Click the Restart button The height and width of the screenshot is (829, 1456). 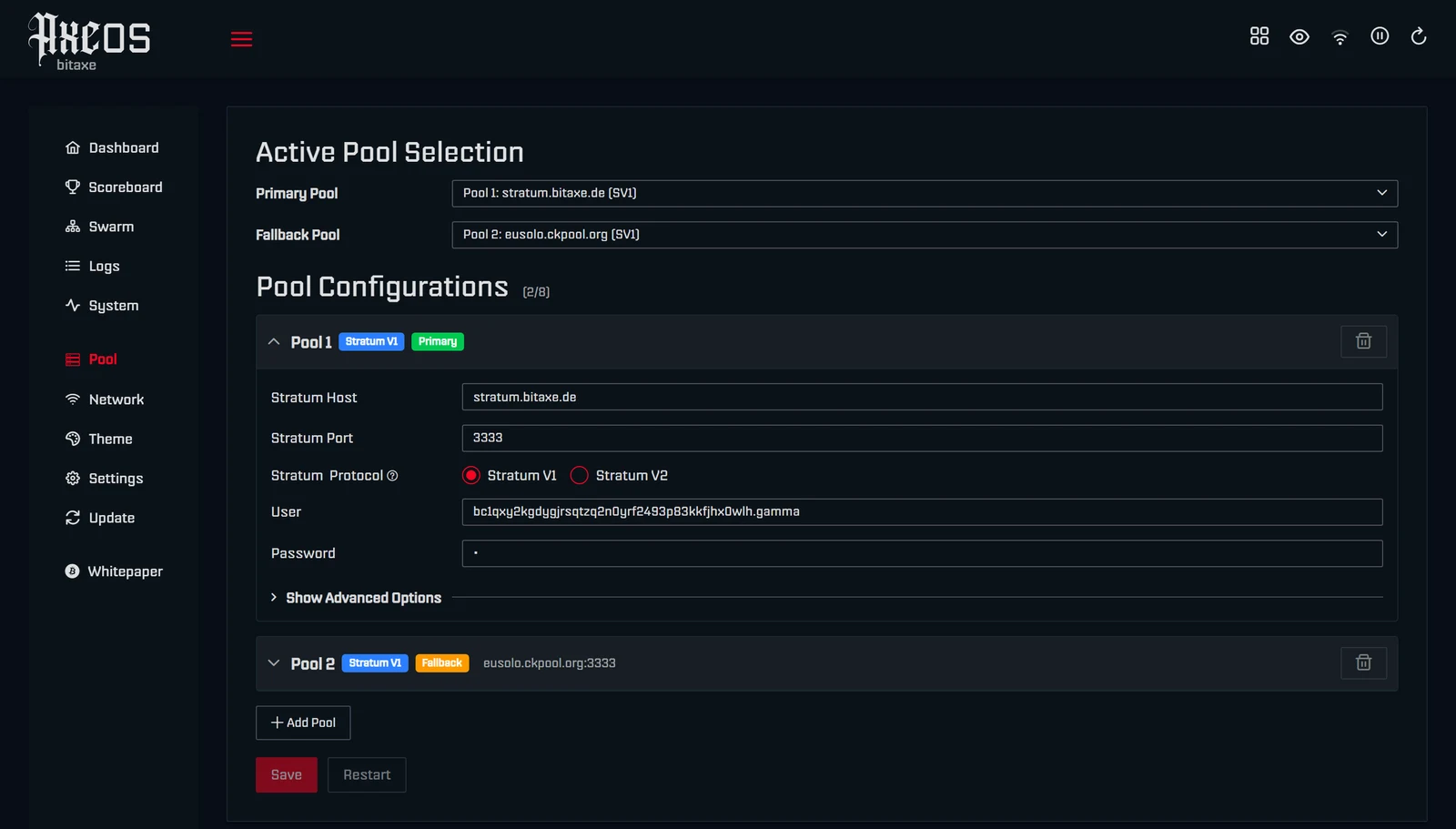(367, 774)
